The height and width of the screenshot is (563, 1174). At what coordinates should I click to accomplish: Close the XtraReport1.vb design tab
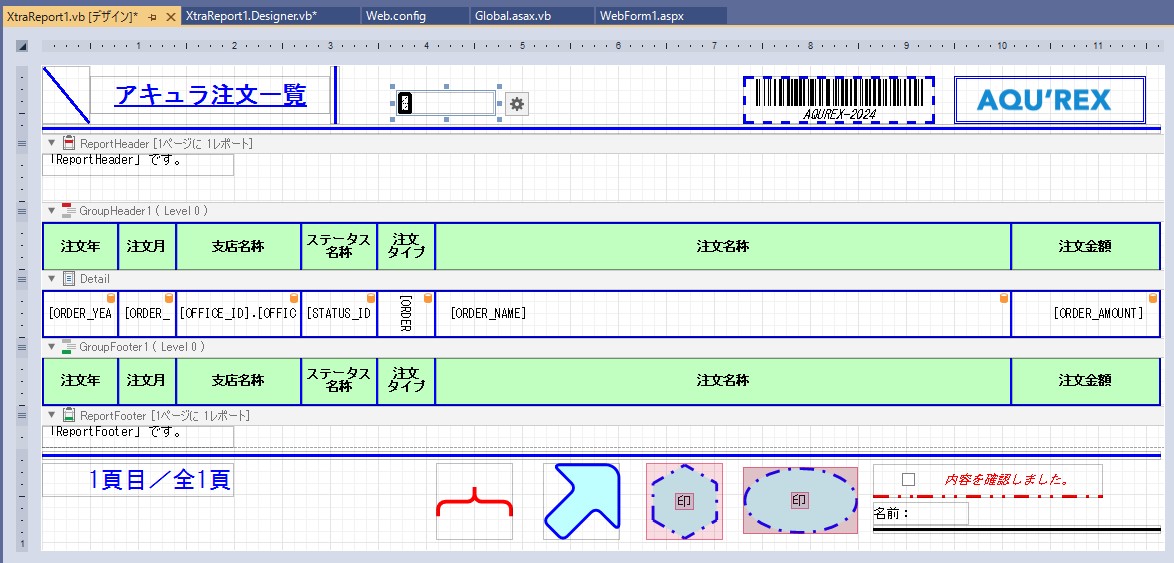(170, 17)
